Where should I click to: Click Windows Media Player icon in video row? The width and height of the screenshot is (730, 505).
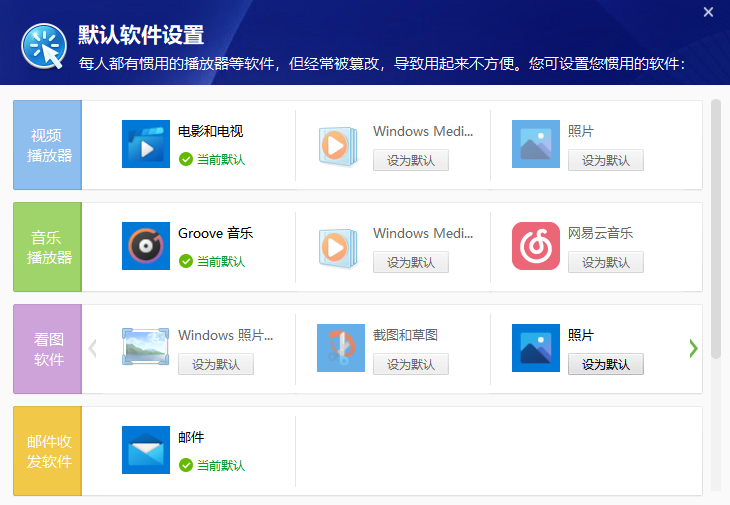[341, 145]
